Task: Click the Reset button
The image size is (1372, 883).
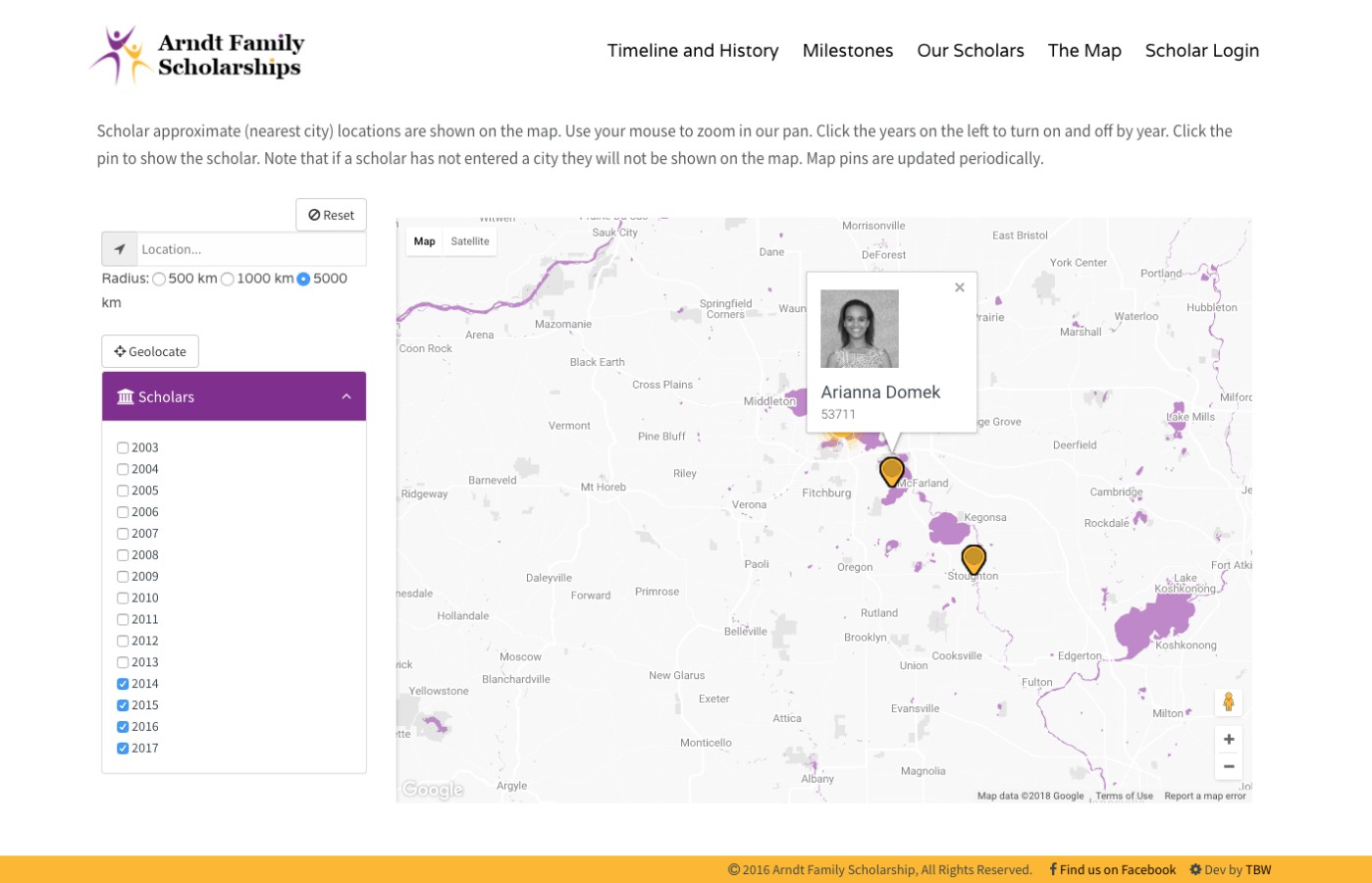Action: coord(332,215)
